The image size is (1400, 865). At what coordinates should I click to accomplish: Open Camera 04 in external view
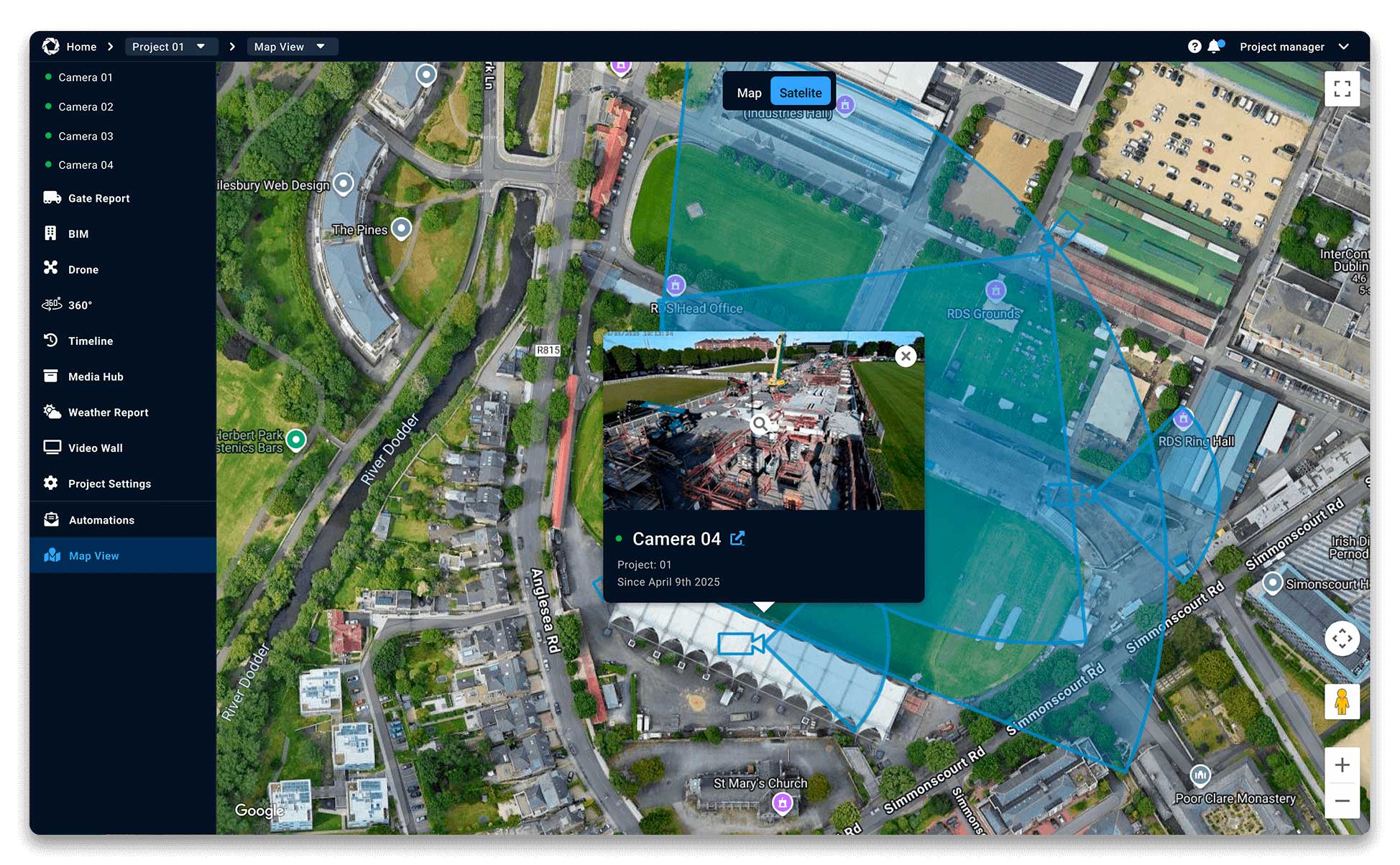coord(737,538)
